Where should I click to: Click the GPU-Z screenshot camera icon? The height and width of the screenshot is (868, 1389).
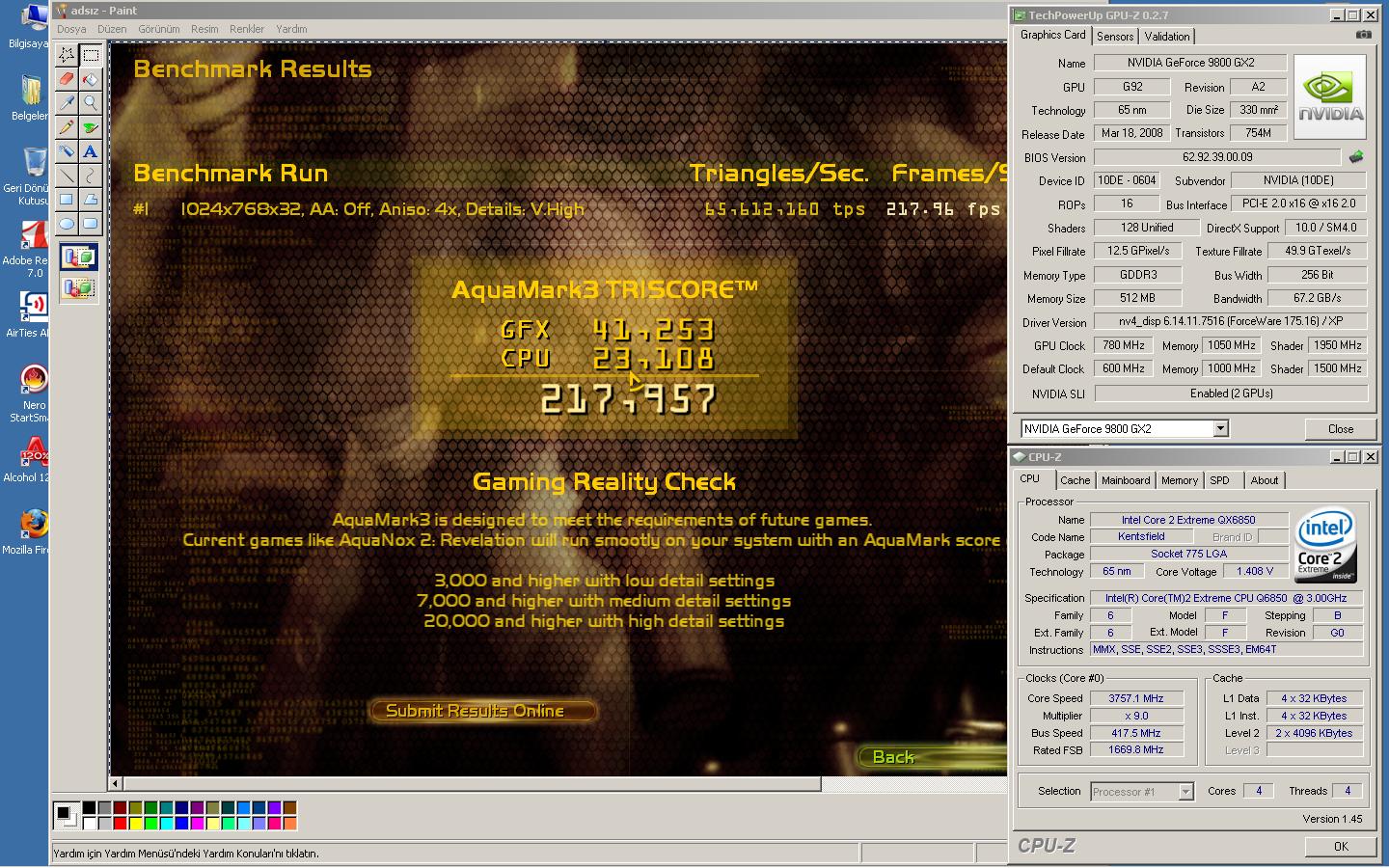pos(1364,34)
